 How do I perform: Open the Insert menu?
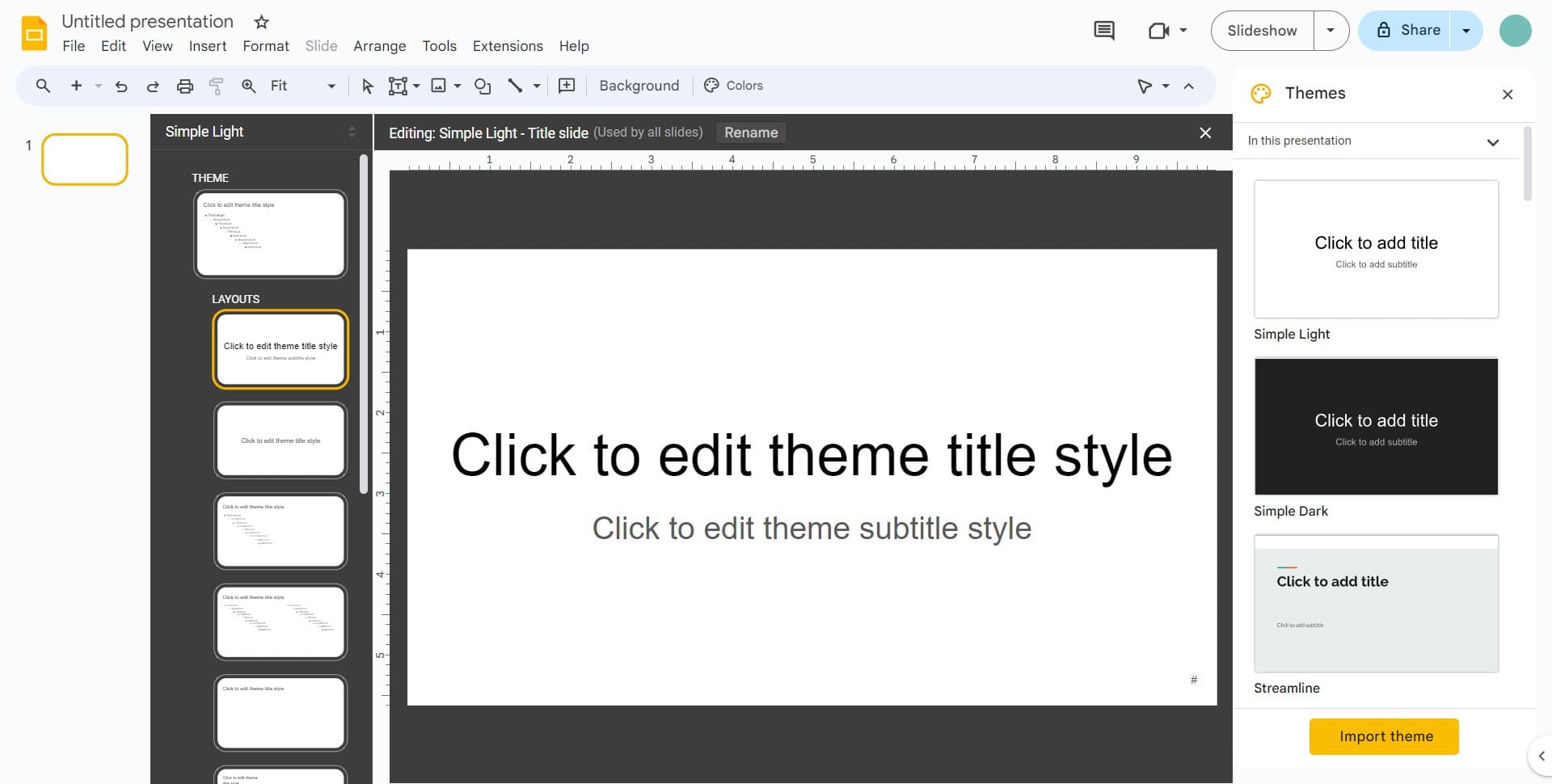coord(207,46)
